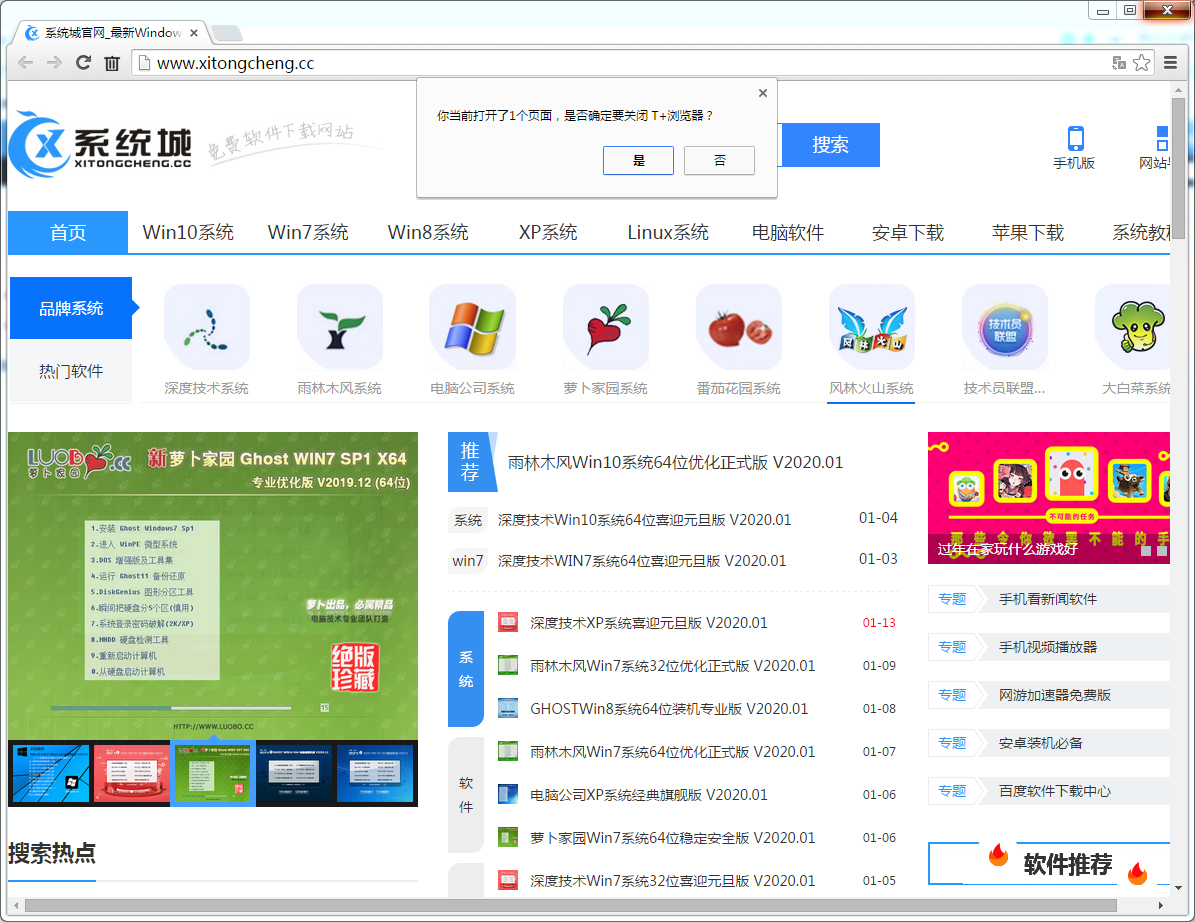Image resolution: width=1195 pixels, height=922 pixels.
Task: Select the red carousel thumbnail
Action: pyautogui.click(x=131, y=773)
